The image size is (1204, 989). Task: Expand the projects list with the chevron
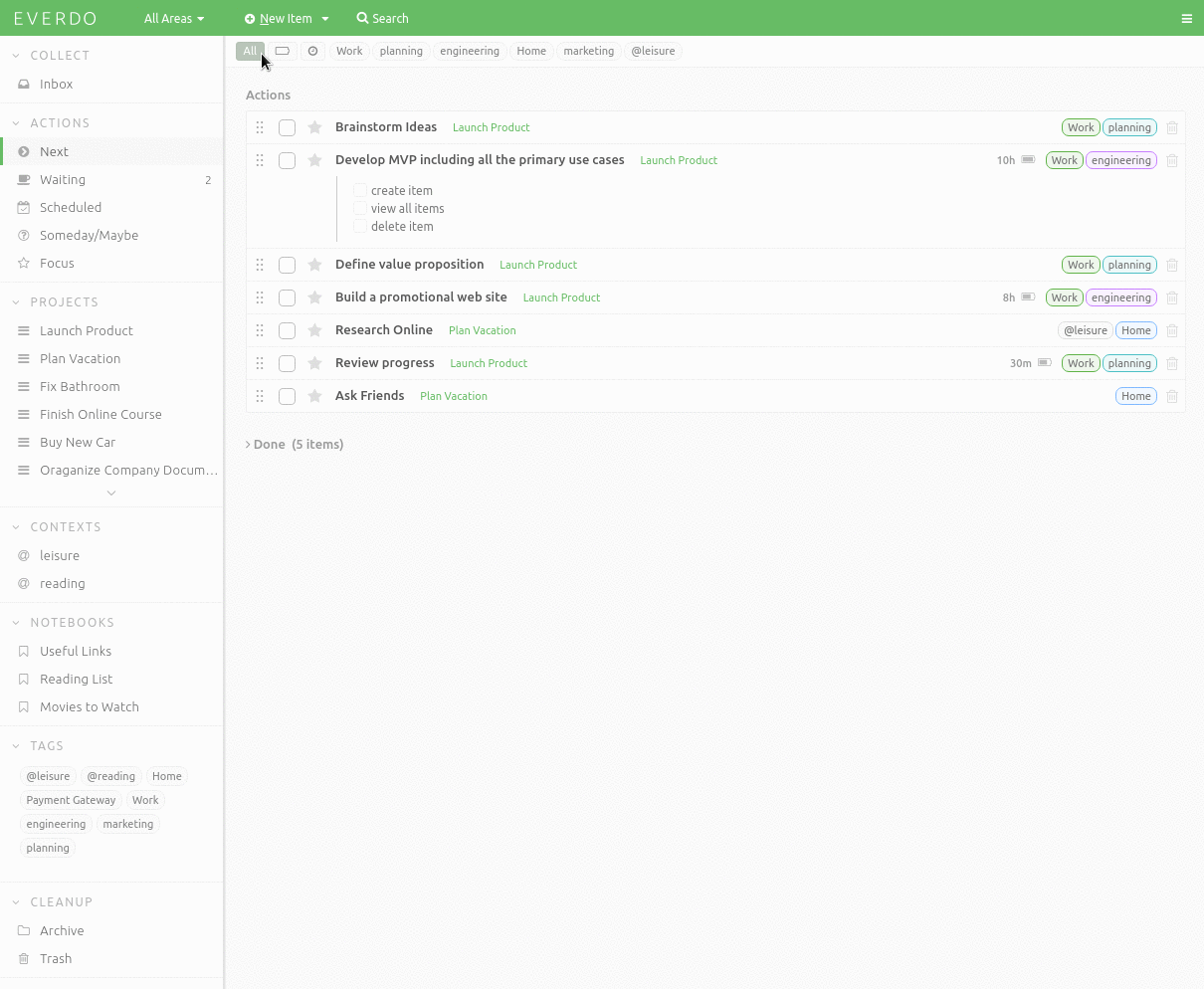(x=111, y=492)
